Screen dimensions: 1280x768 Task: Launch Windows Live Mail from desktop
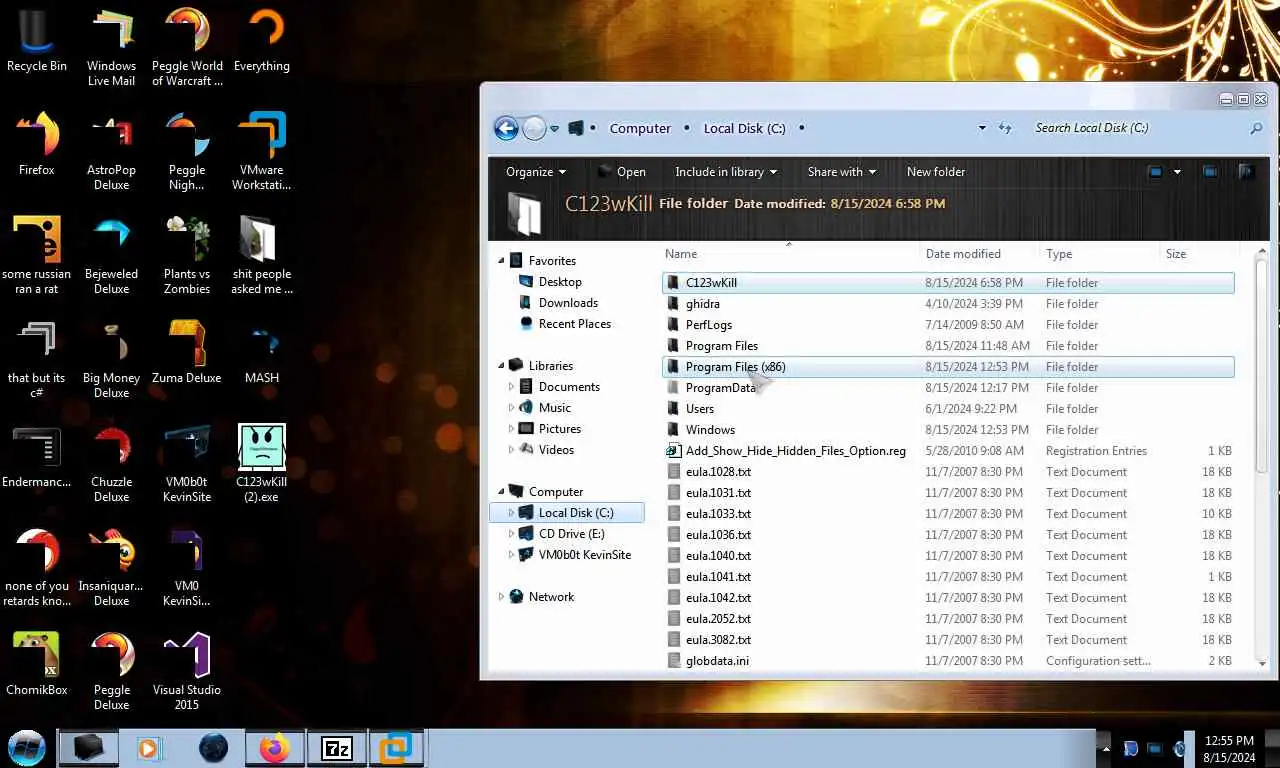coord(111,48)
